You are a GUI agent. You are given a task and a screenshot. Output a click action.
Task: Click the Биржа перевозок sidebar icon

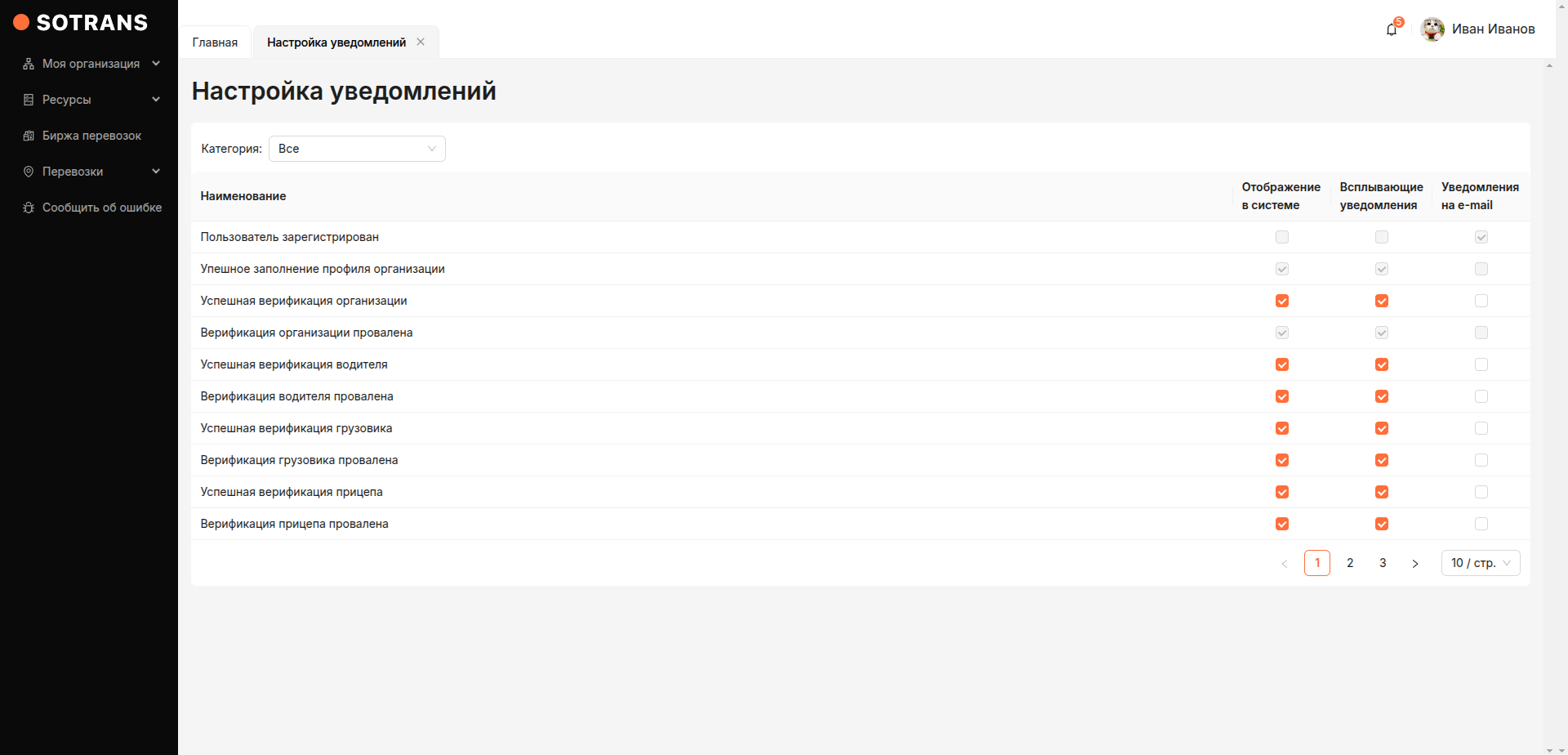coord(29,136)
